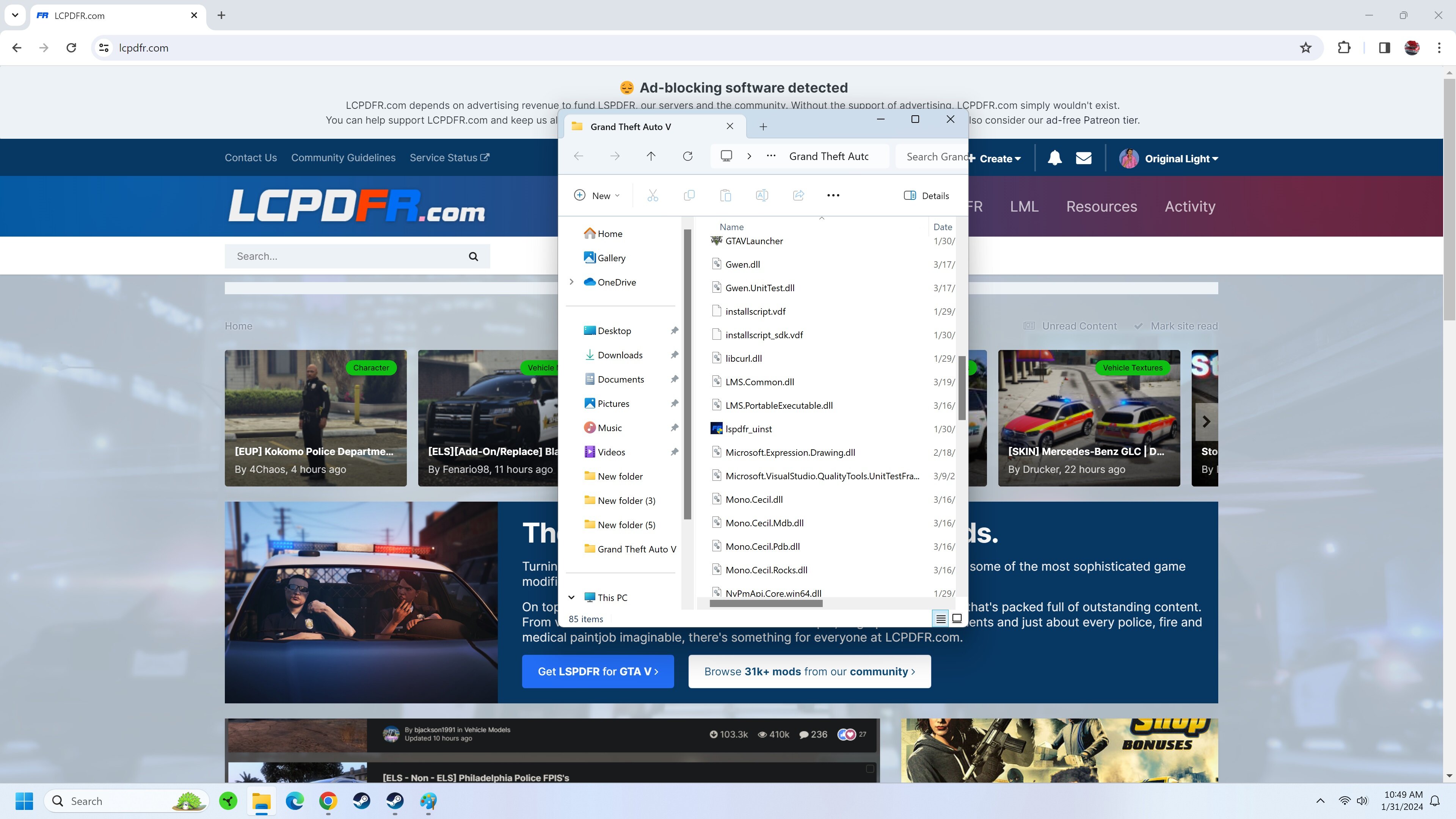Toggle the Details pane in Explorer
Screen dimensions: 1456x819
926,196
